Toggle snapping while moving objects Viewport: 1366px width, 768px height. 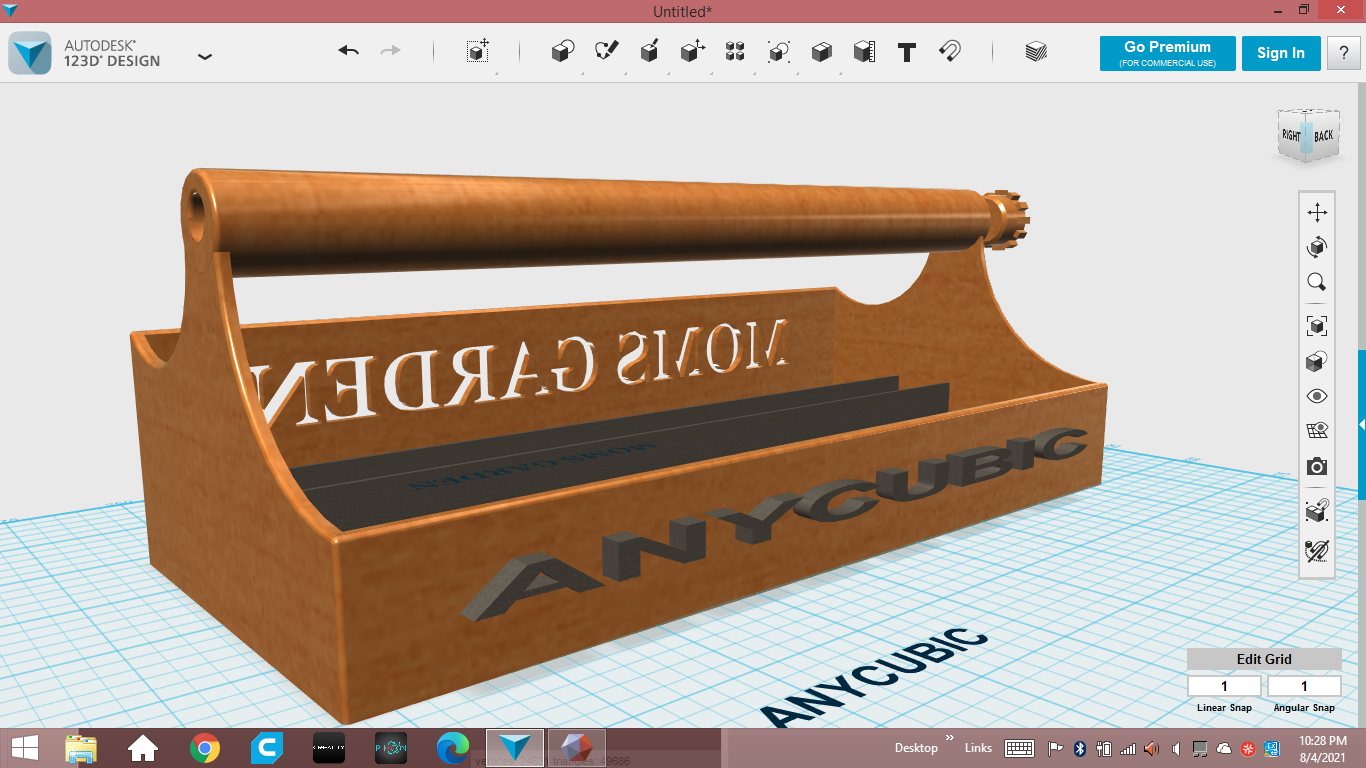(x=1317, y=511)
